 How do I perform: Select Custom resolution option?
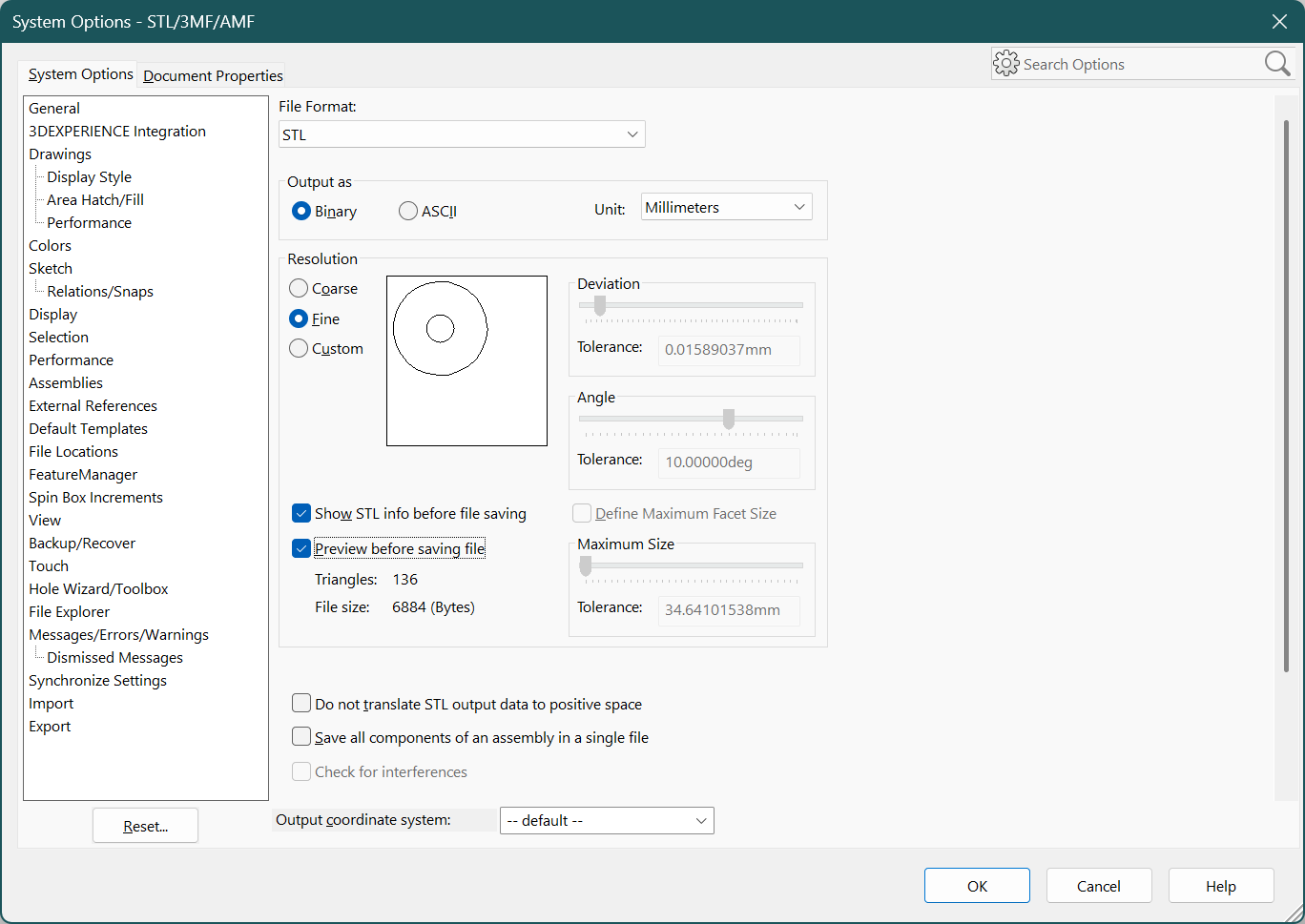coord(299,348)
